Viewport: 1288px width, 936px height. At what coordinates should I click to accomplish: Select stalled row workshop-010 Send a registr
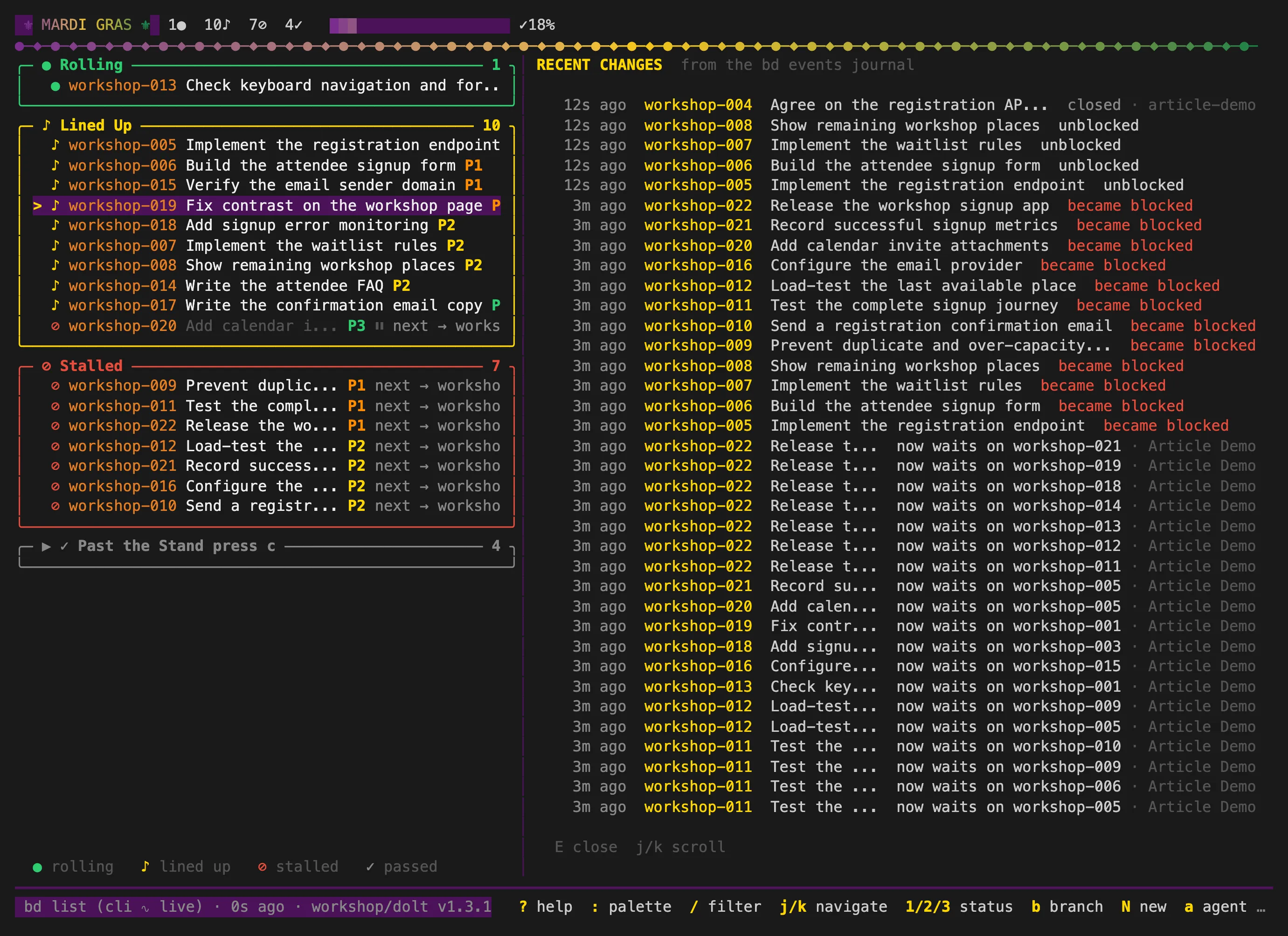[x=267, y=506]
